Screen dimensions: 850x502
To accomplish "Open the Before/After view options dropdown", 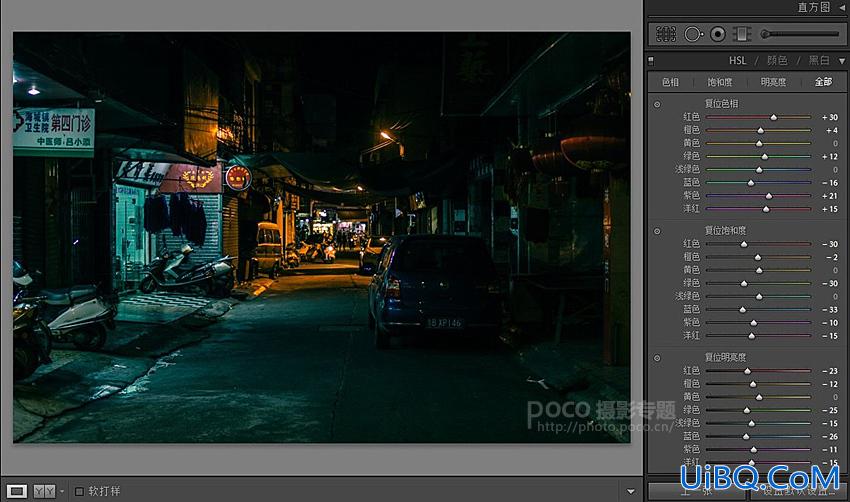I will point(61,491).
